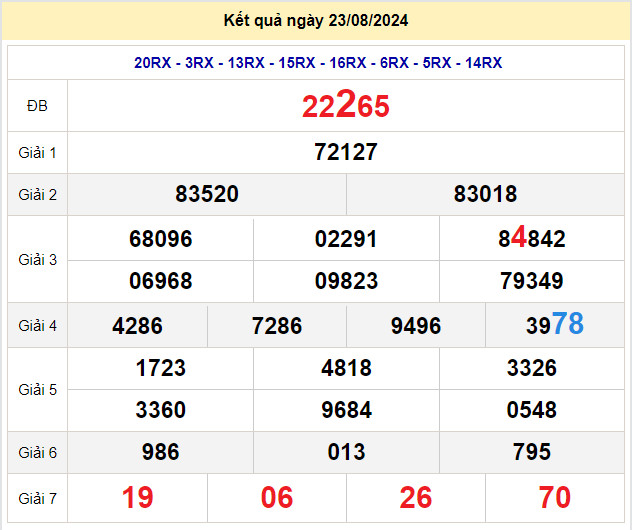The width and height of the screenshot is (632, 530).
Task: Click the 'Giải 4' row label
Action: pyautogui.click(x=37, y=326)
